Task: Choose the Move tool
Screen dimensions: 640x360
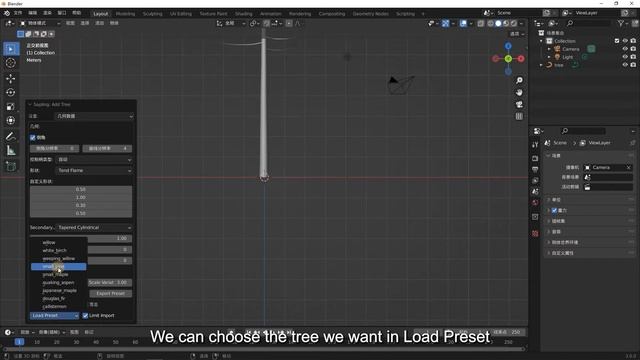Action: 11,78
